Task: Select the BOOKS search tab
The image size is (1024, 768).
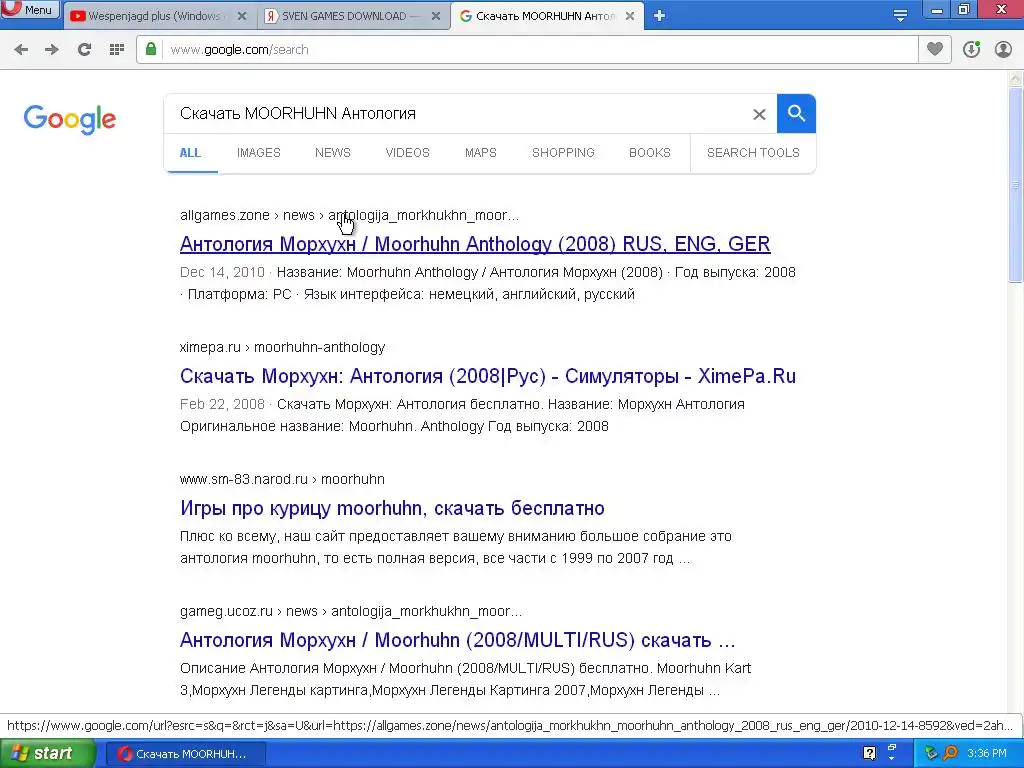Action: pos(650,153)
